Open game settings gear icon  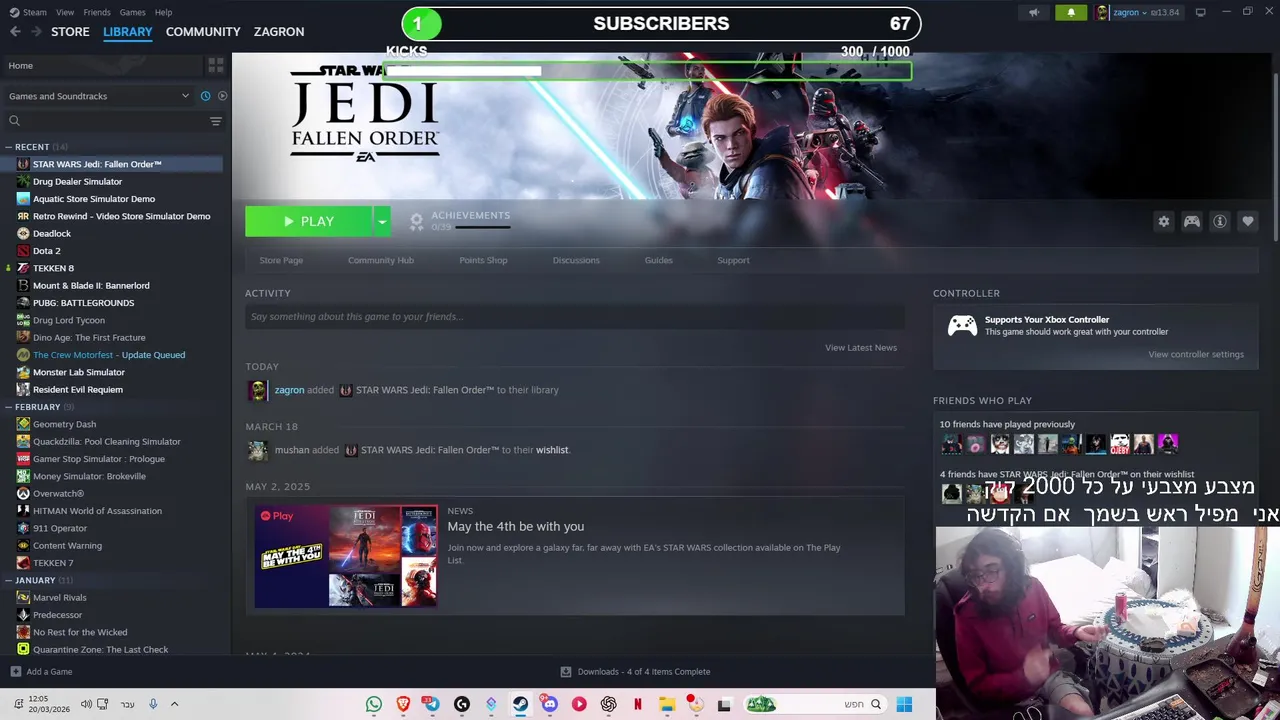point(1163,222)
